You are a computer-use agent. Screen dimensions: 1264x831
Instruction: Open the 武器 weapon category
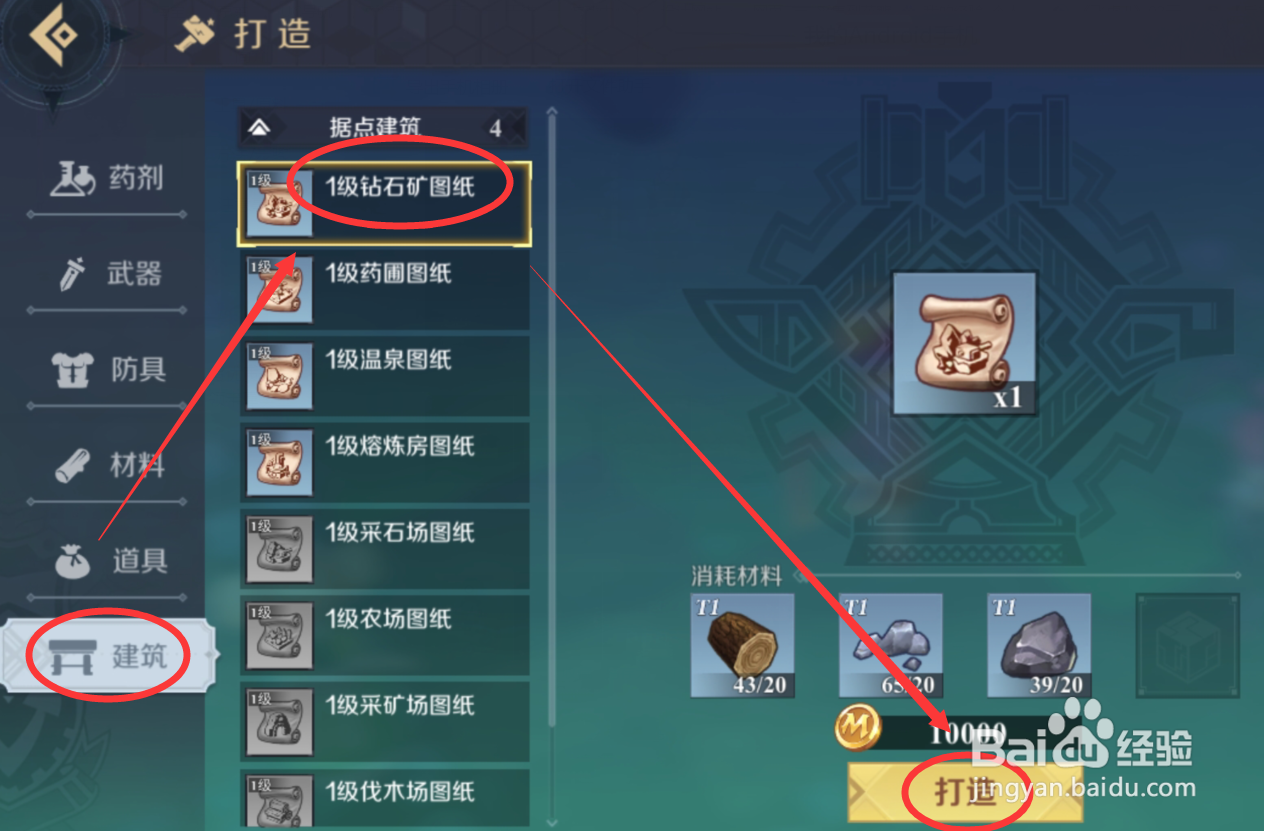coord(107,274)
